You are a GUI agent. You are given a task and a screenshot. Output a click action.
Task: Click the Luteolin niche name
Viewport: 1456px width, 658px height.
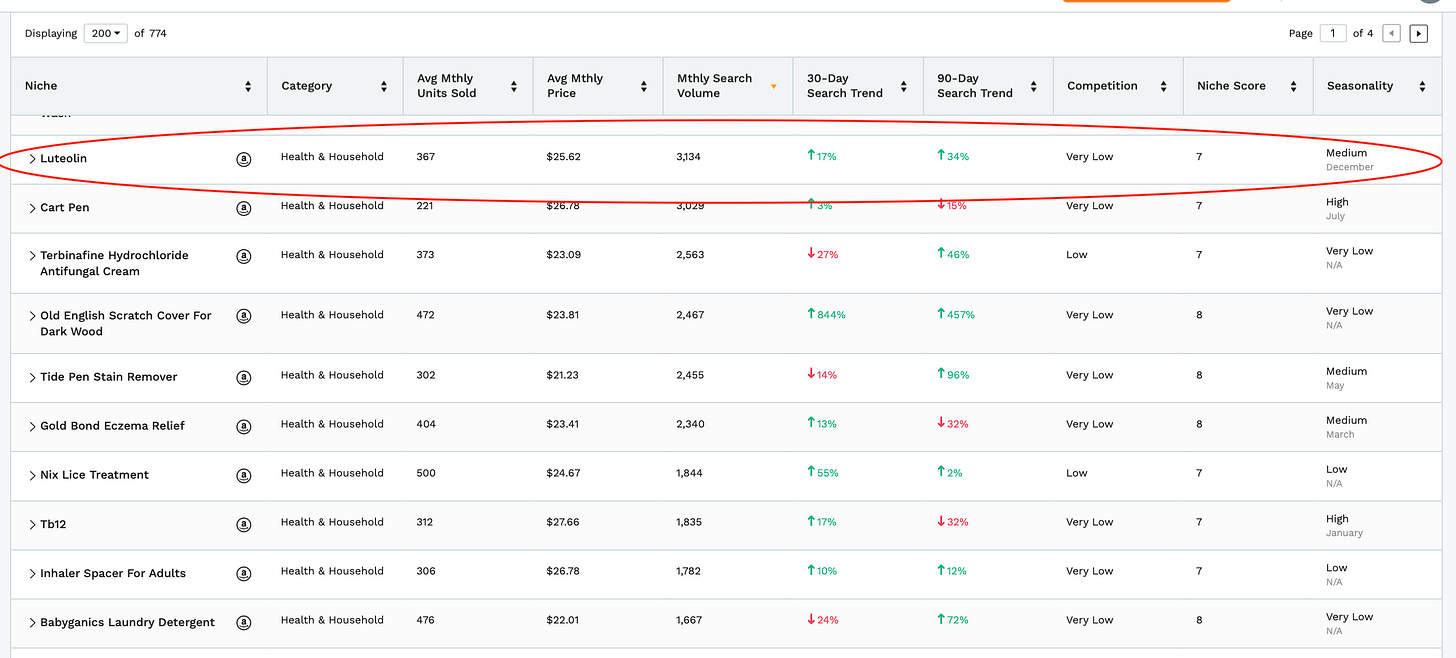[x=64, y=158]
